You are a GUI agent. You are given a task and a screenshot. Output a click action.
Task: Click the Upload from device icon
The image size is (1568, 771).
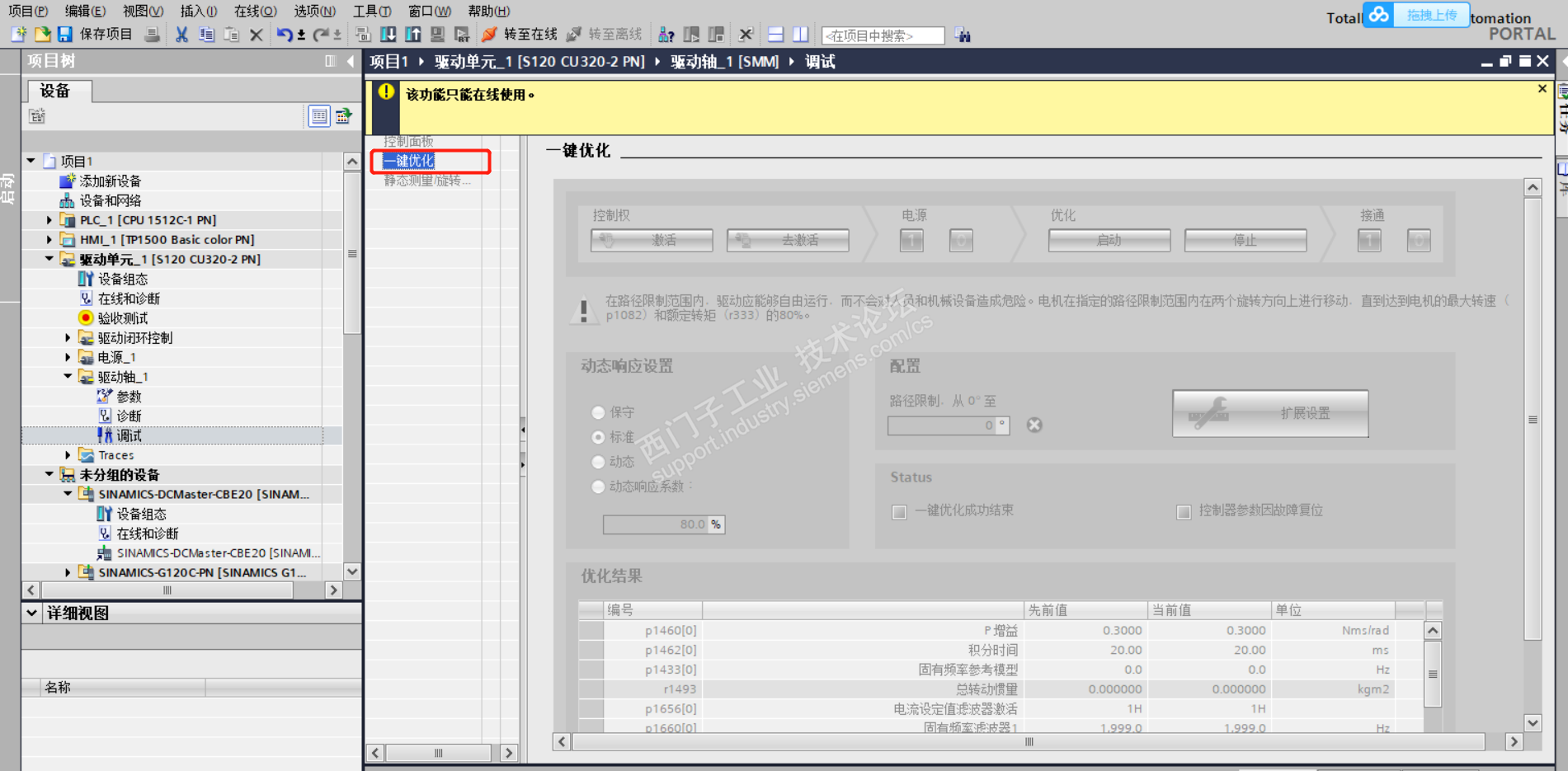pyautogui.click(x=412, y=35)
